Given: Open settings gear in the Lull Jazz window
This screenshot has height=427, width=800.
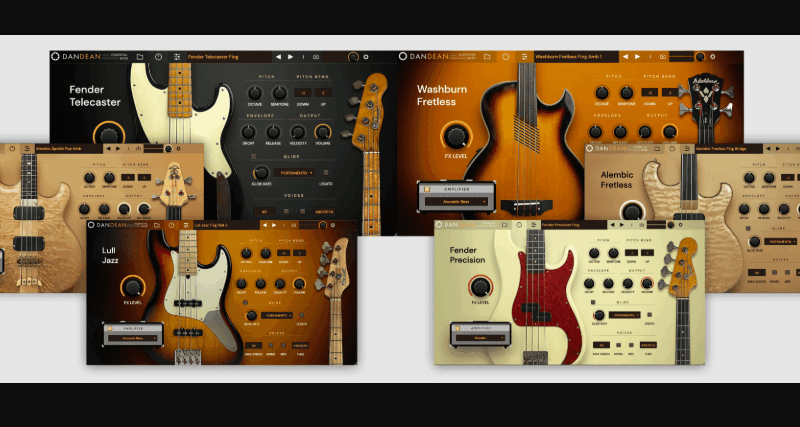Looking at the screenshot, I should click(333, 225).
